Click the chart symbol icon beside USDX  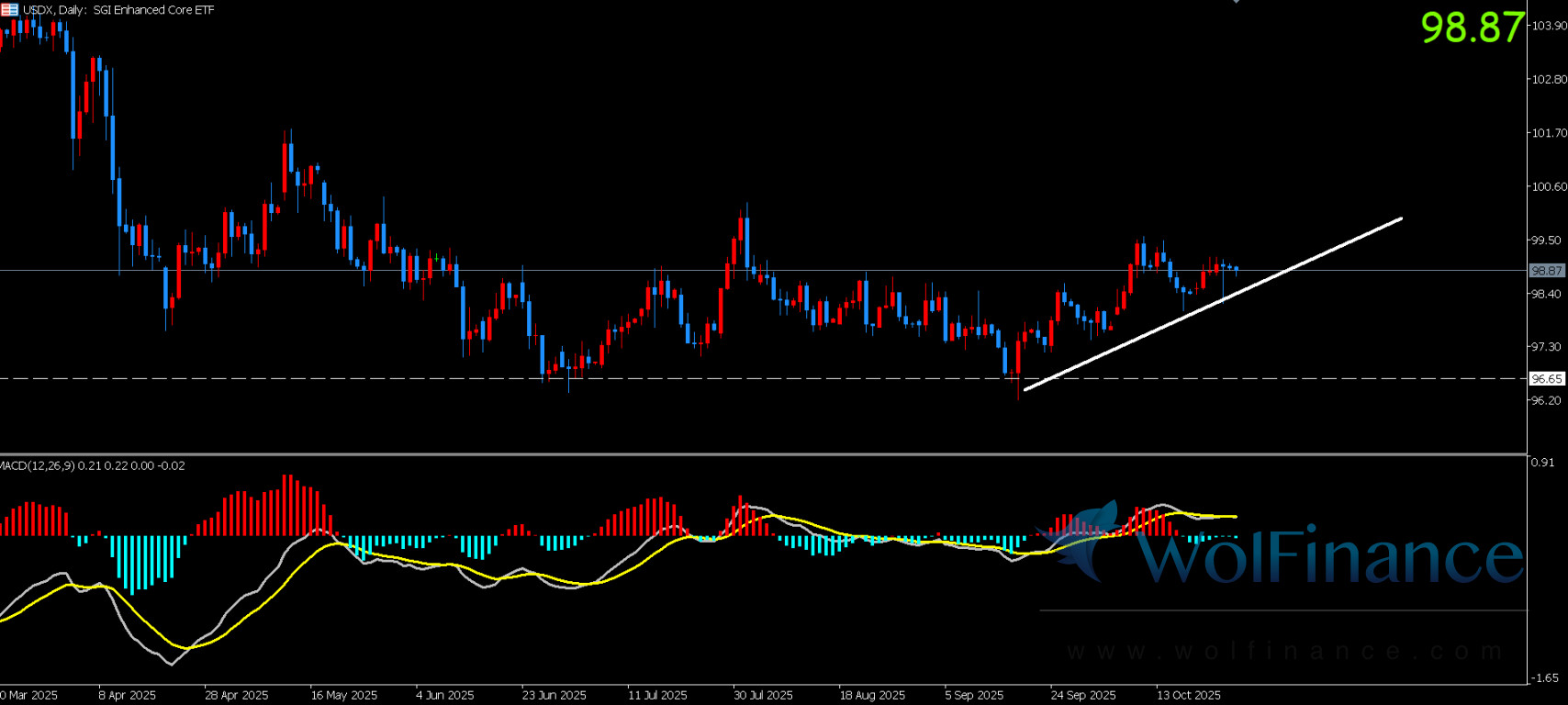9,10
